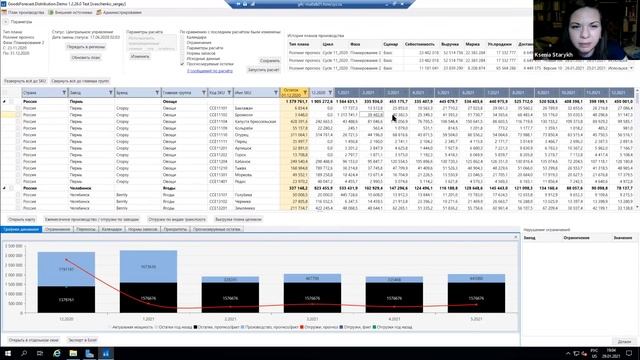Click the filter icon in Код SKU column header
Viewport: 640px width, 360px height.
tap(229, 93)
